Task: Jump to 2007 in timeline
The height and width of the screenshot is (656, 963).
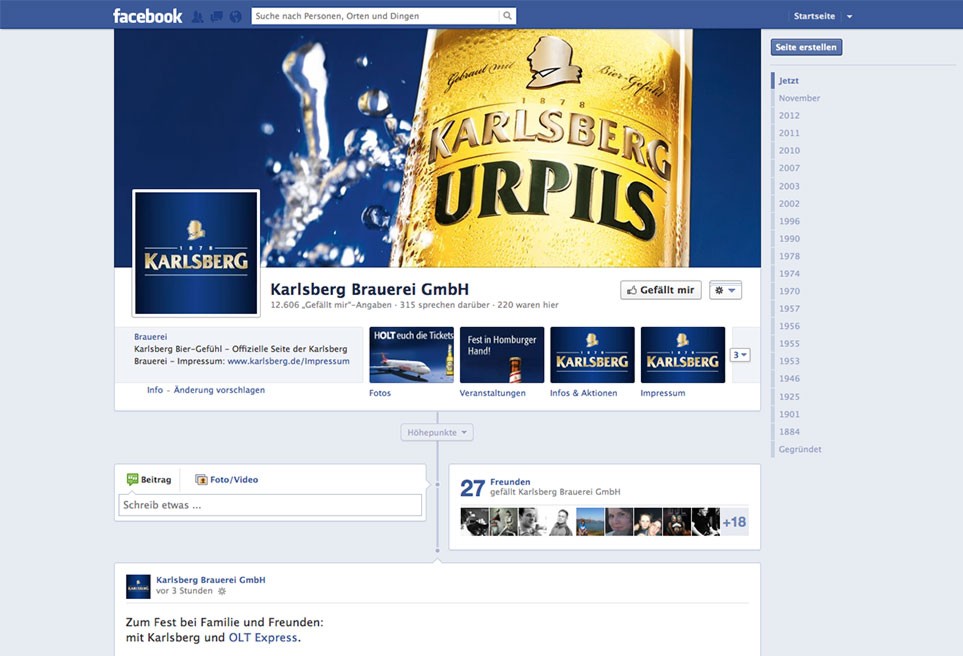Action: pyautogui.click(x=789, y=168)
